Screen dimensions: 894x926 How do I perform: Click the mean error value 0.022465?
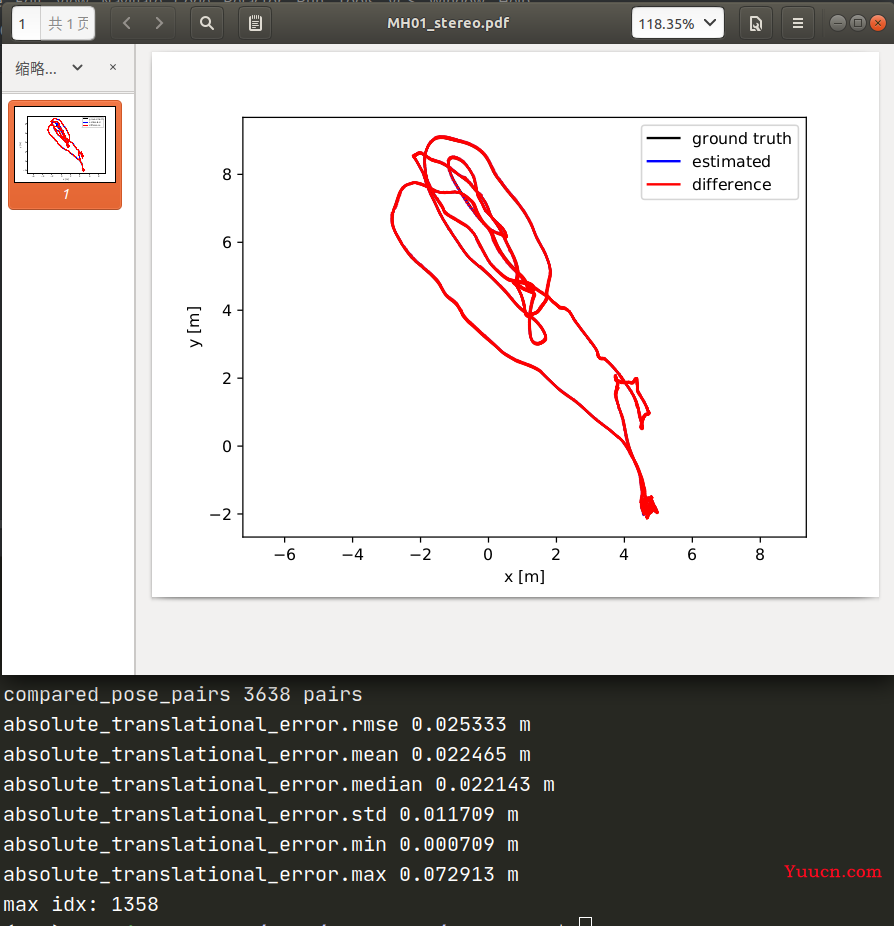pyautogui.click(x=459, y=755)
